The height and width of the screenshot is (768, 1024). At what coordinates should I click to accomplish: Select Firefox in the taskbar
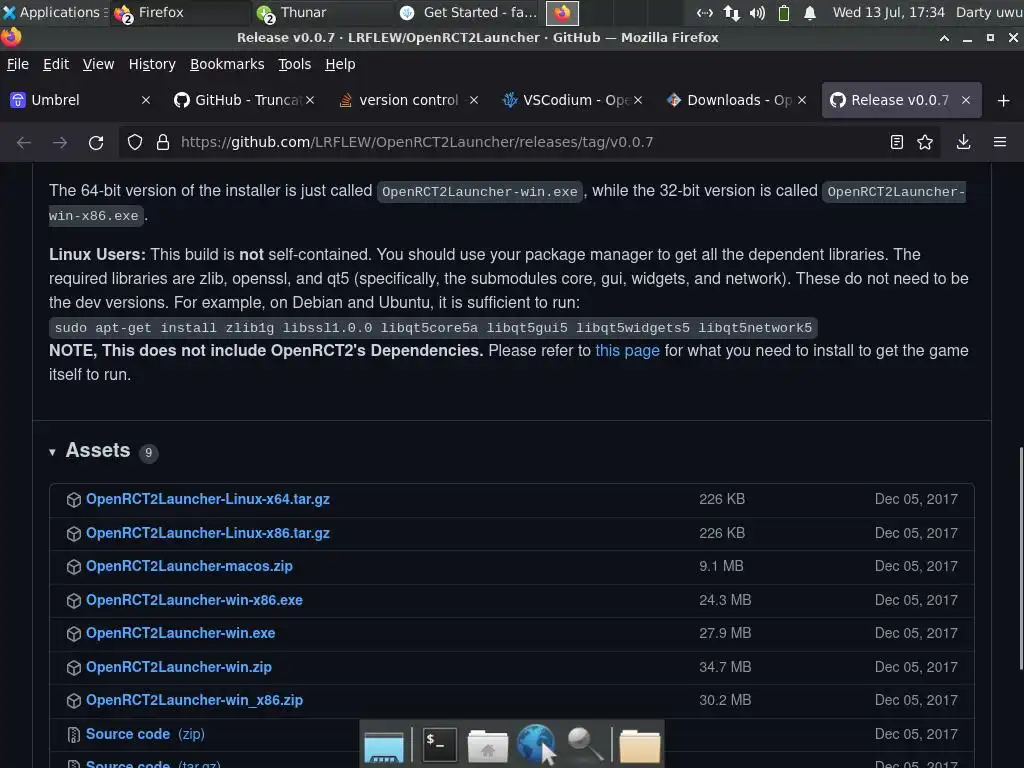click(x=180, y=12)
